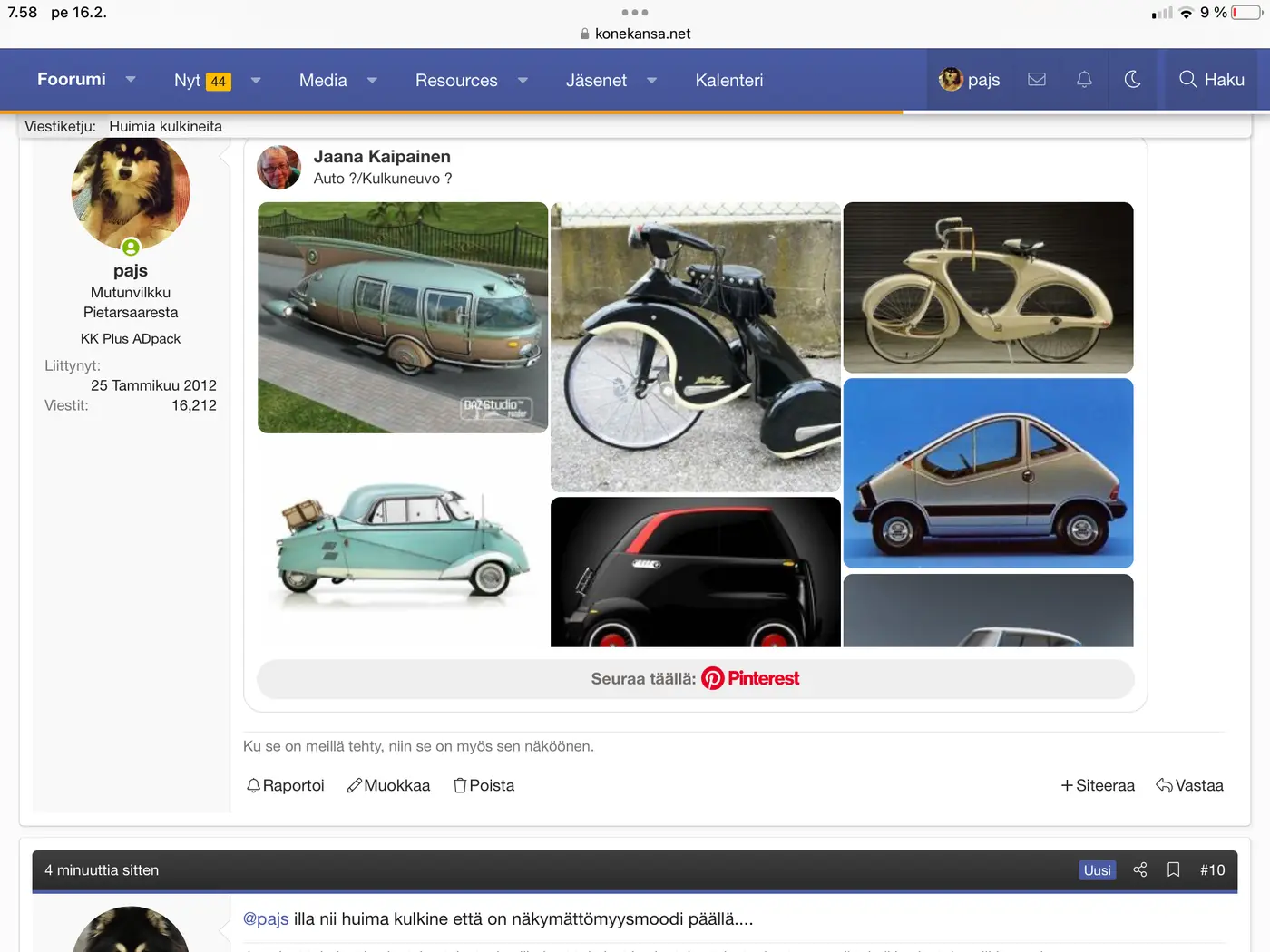Report the post with Raportoi
The width and height of the screenshot is (1270, 952).
point(285,785)
